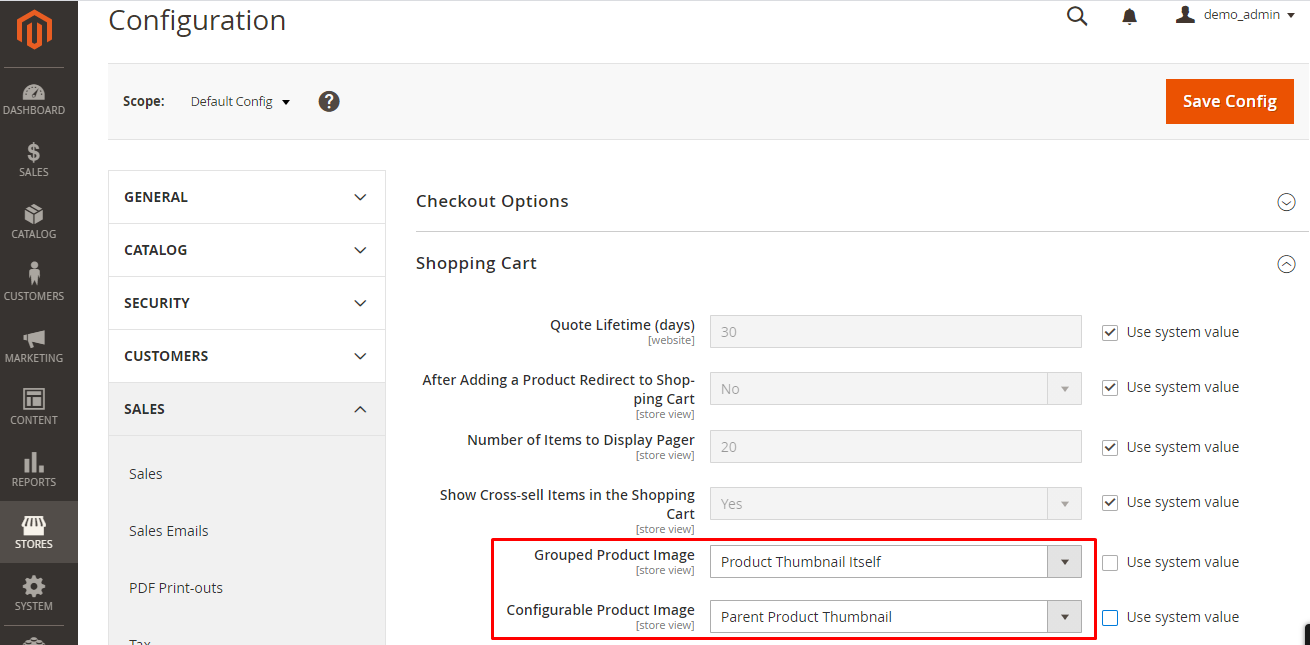The image size is (1310, 645).
Task: Expand the CATALOG configuration tab
Action: coord(246,250)
